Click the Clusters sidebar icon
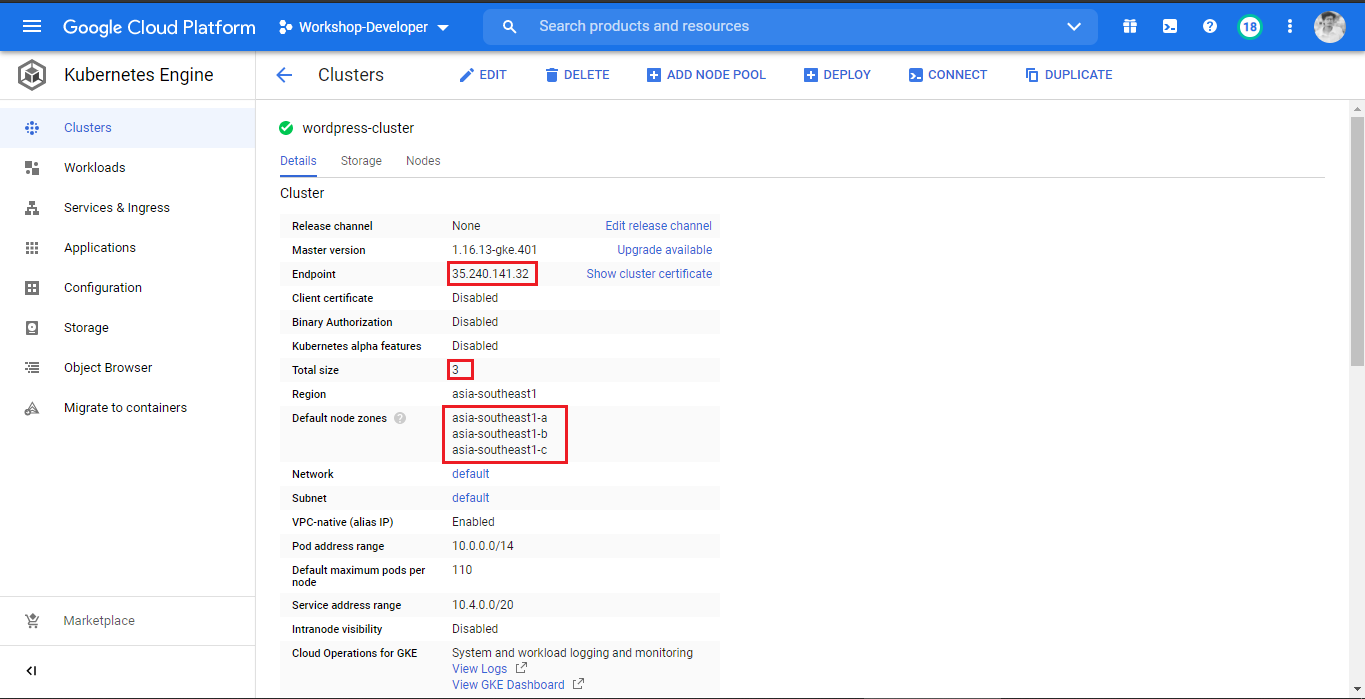1365x699 pixels. tap(32, 128)
